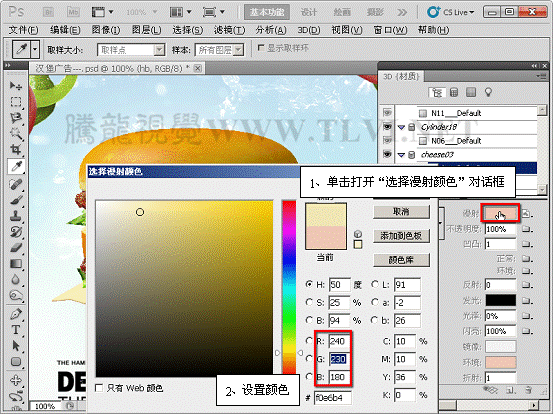
Task: Toggle visibility of N11___Default material
Action: (x=387, y=113)
